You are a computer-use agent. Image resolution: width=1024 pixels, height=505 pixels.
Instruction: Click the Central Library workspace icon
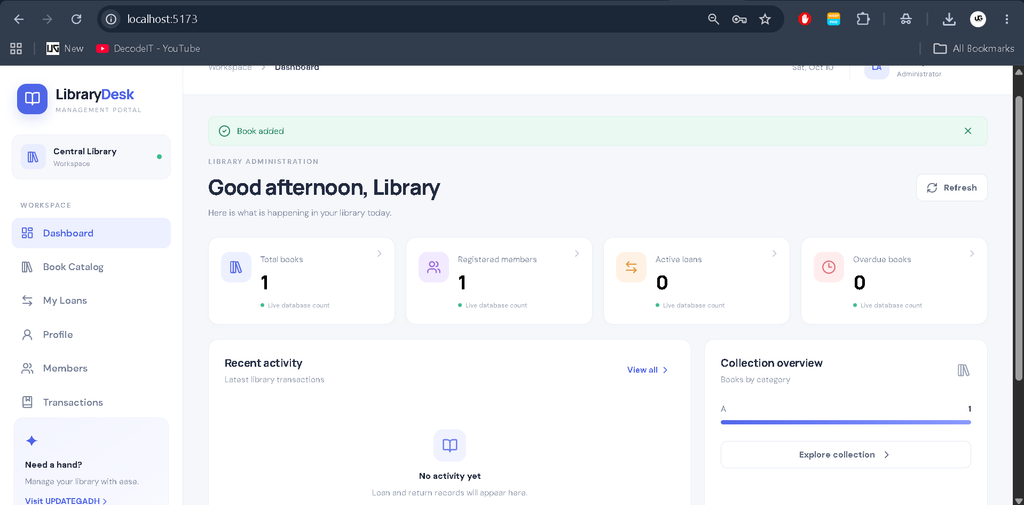[33, 157]
